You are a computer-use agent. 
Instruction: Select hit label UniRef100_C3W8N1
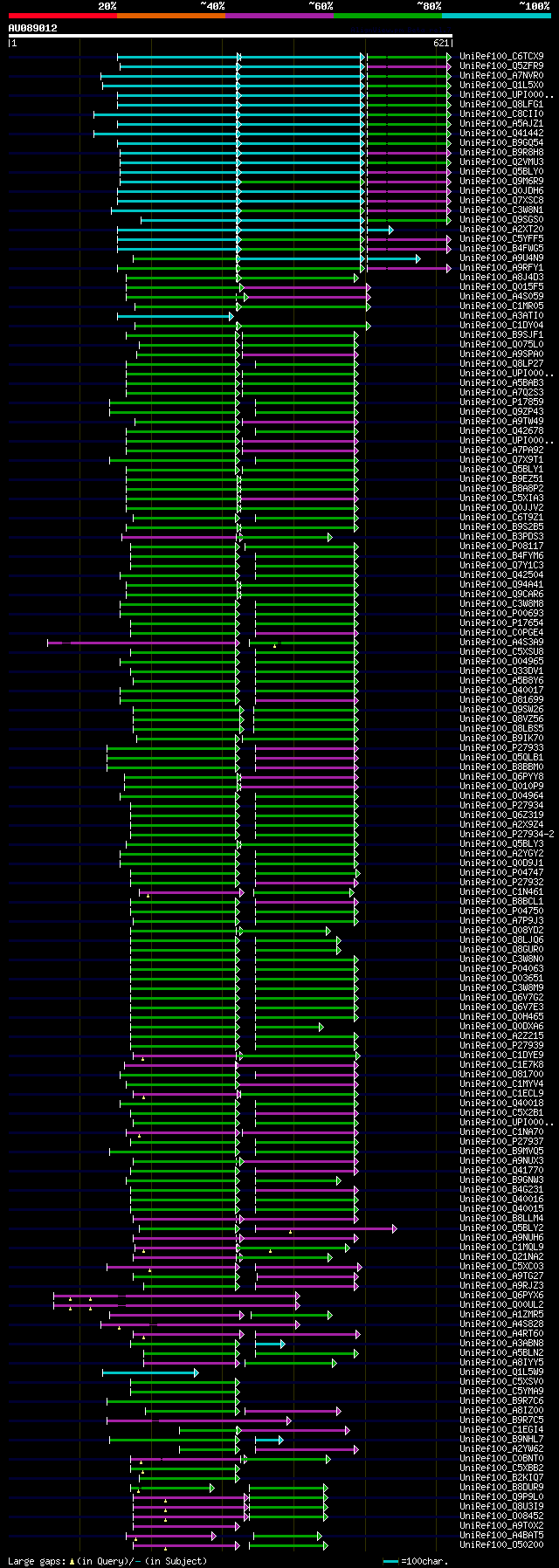pyautogui.click(x=501, y=210)
